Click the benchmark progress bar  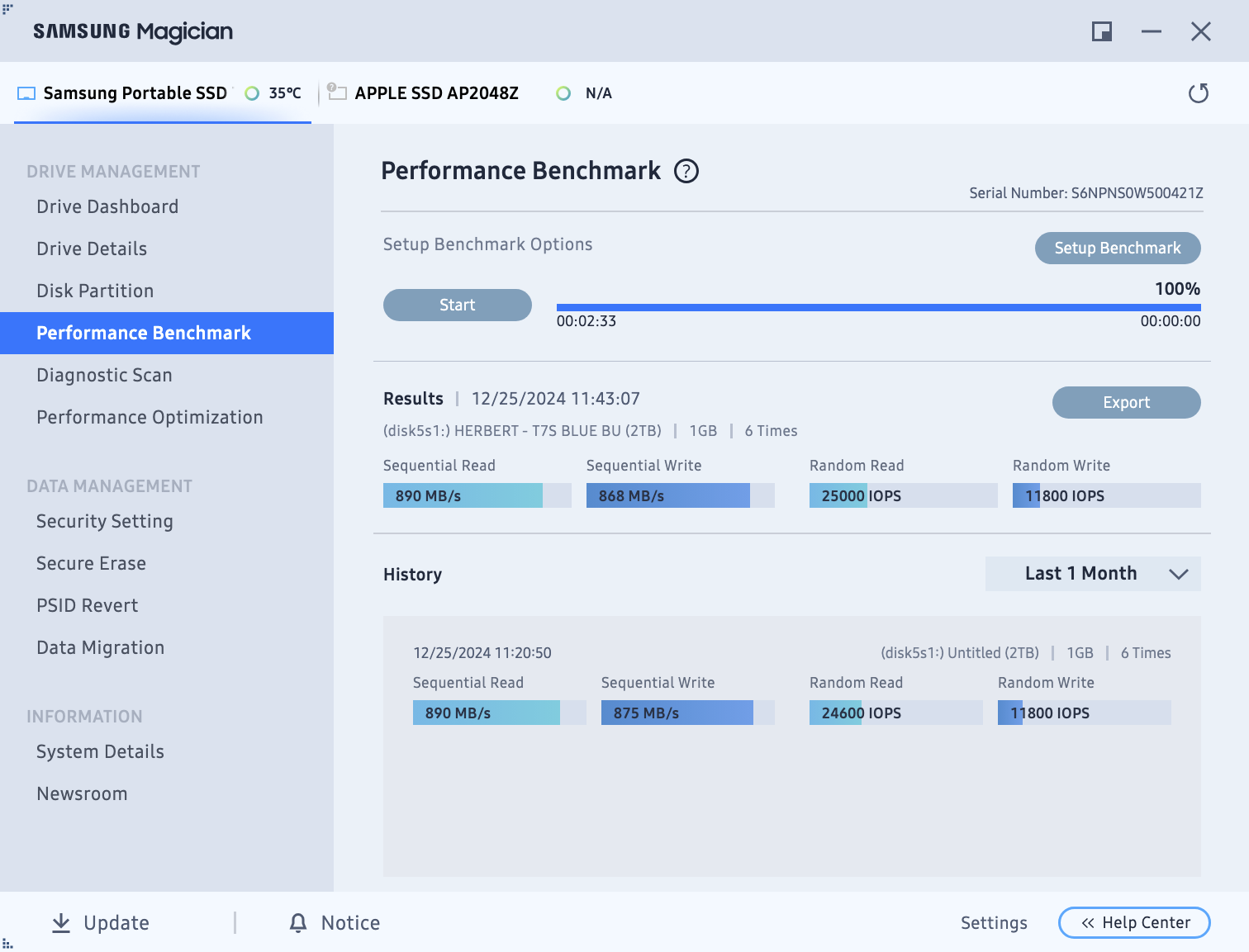[878, 307]
